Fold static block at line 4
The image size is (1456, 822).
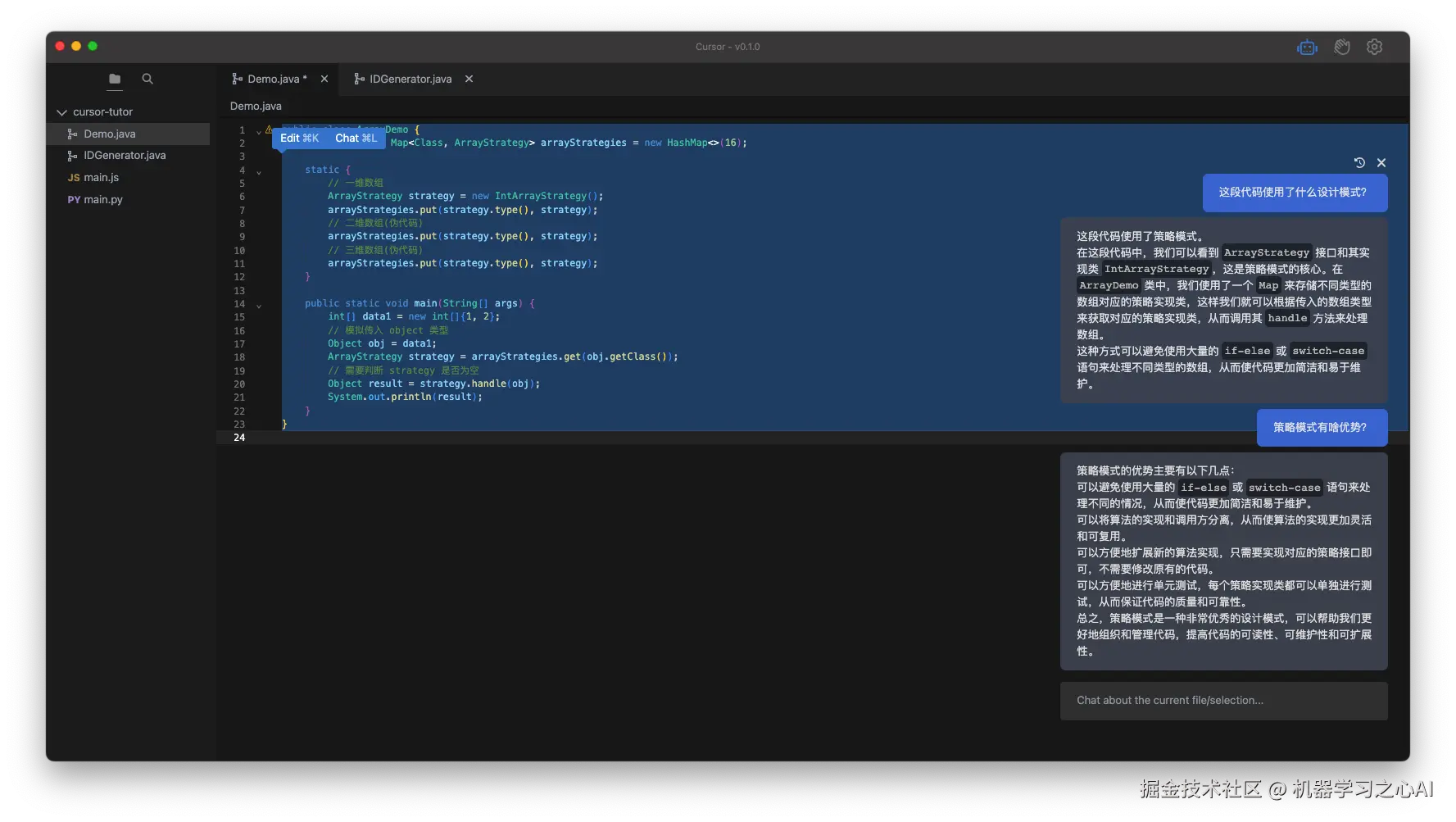(x=259, y=172)
